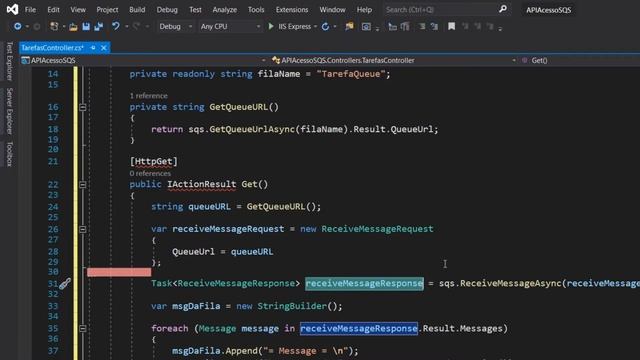Open the View menu
Image resolution: width=640 pixels, height=360 pixels.
pyautogui.click(x=78, y=9)
